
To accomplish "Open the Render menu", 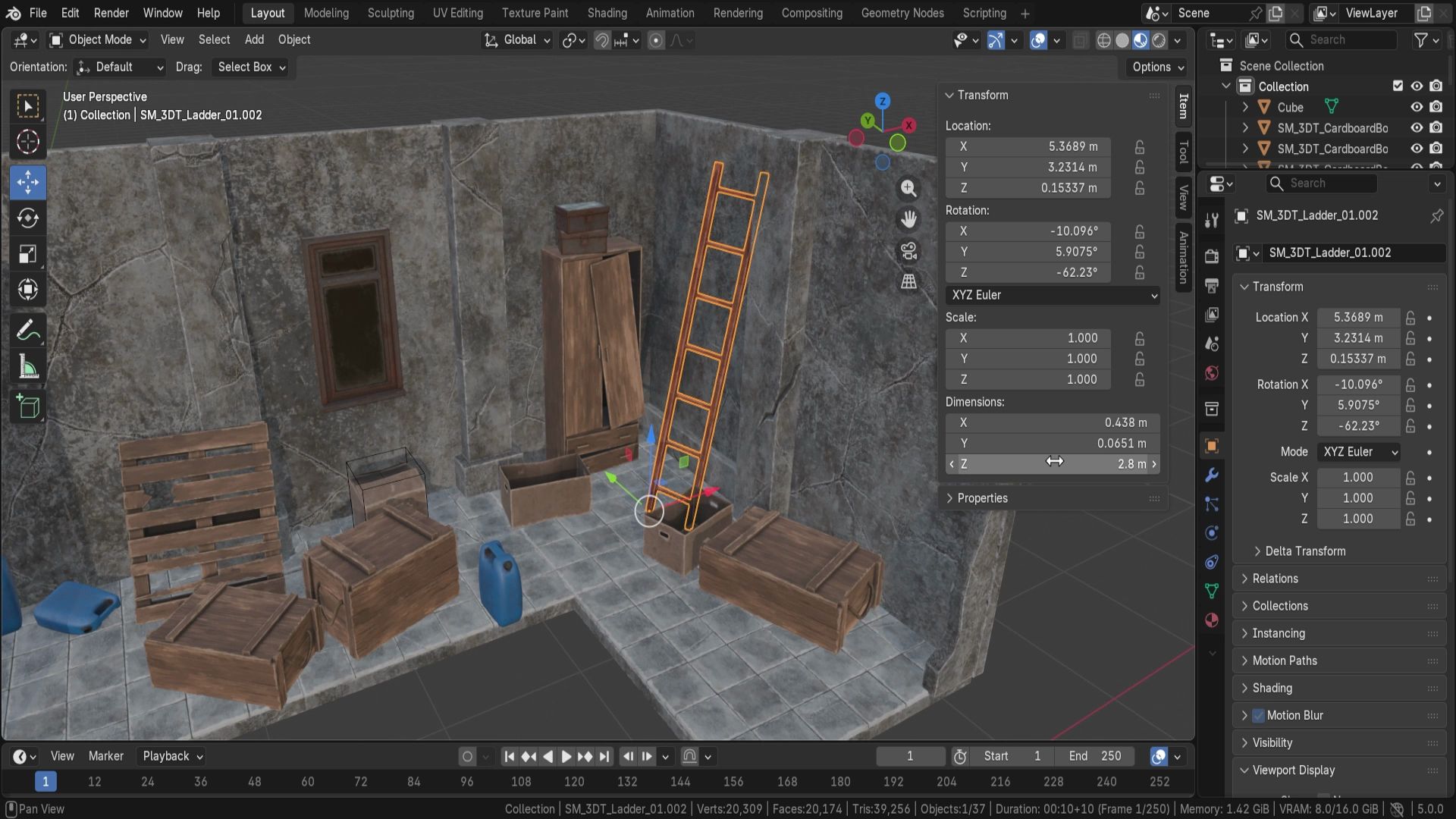I will click(111, 13).
